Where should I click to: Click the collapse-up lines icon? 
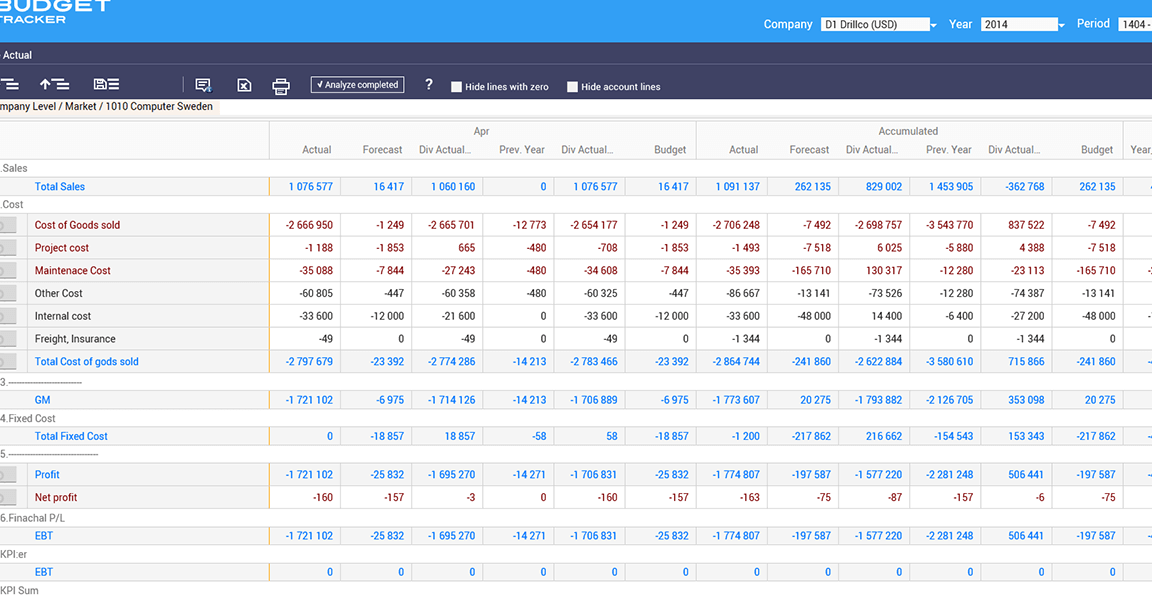(54, 84)
